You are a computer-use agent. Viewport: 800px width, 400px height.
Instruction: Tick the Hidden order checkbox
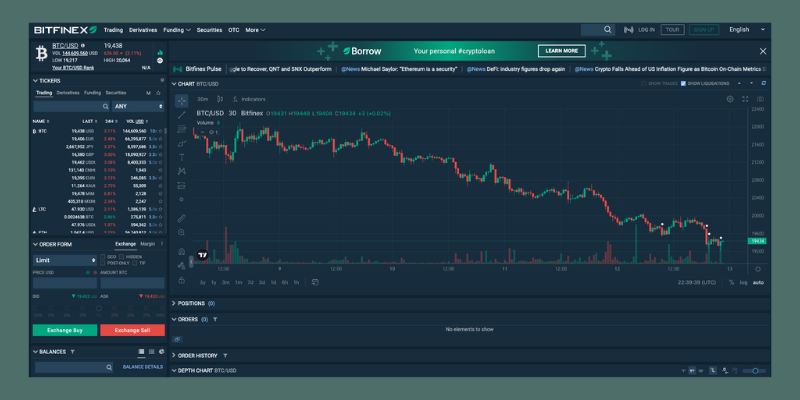(x=121, y=256)
